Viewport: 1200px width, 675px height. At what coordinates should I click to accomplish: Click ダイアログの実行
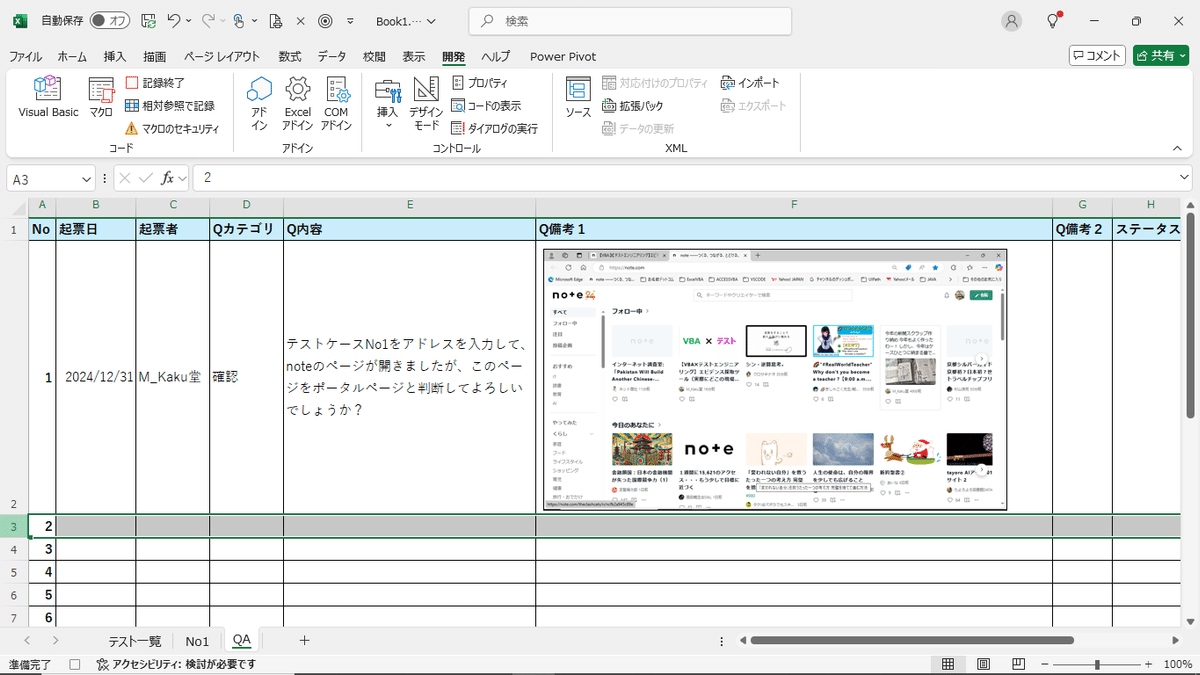coord(494,129)
